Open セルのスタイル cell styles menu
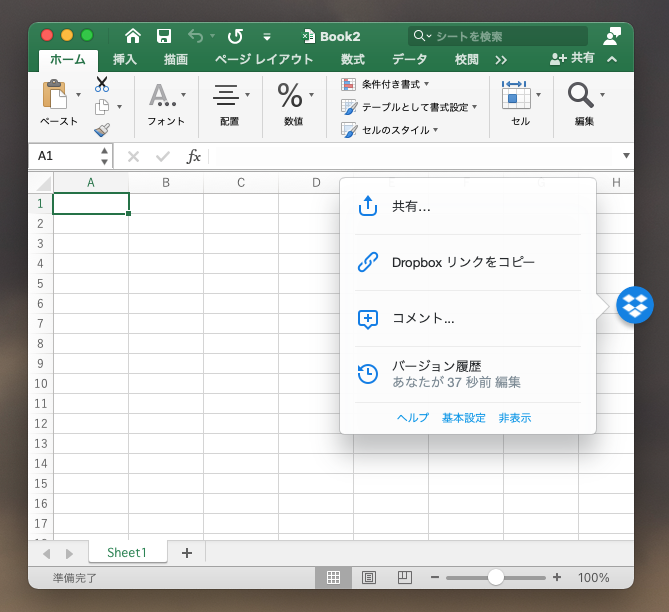669x612 pixels. 390,130
